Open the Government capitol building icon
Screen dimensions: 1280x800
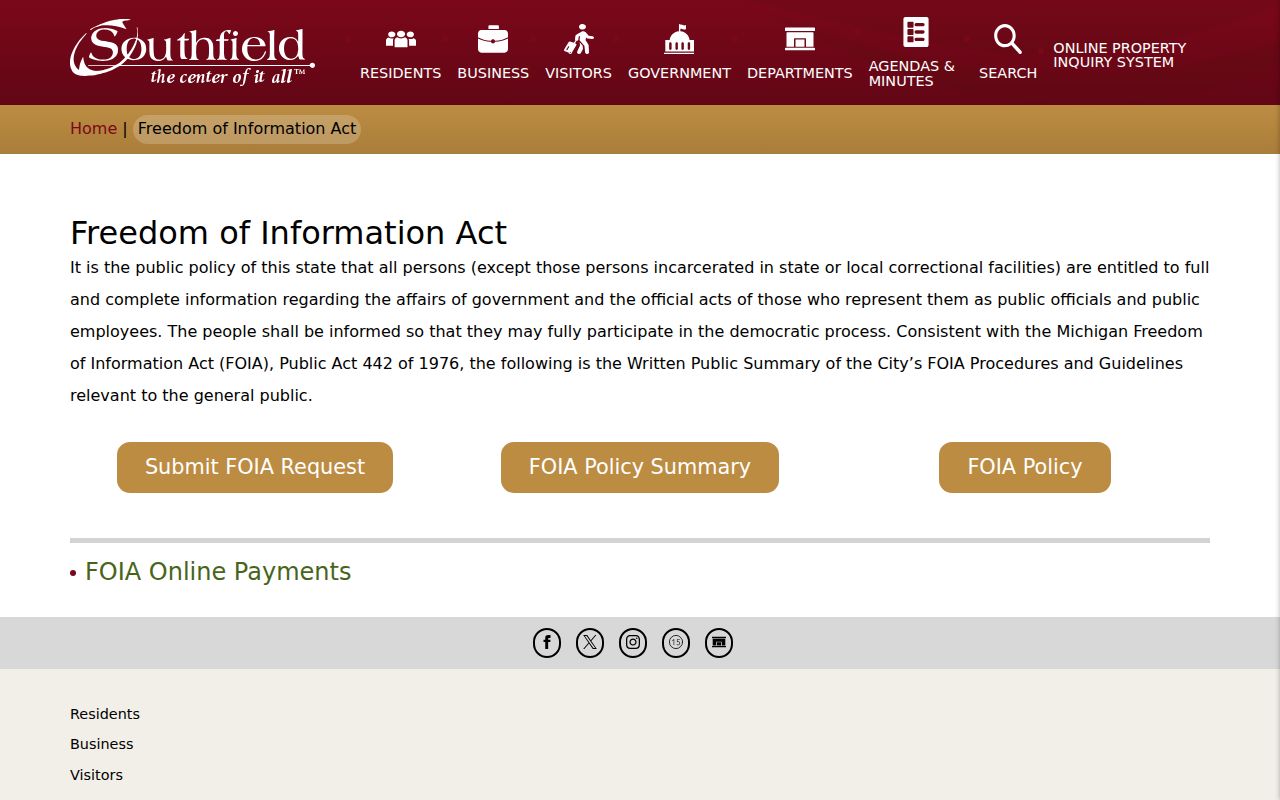coord(679,40)
